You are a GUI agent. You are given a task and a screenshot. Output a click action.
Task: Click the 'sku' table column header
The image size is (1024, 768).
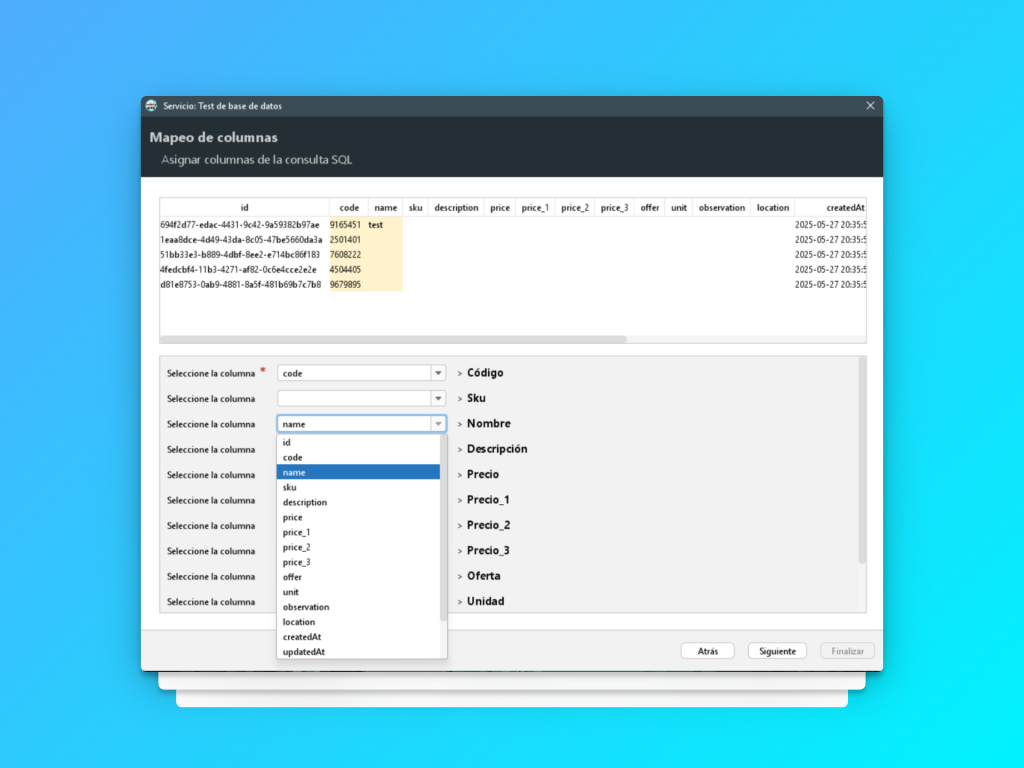click(x=415, y=208)
